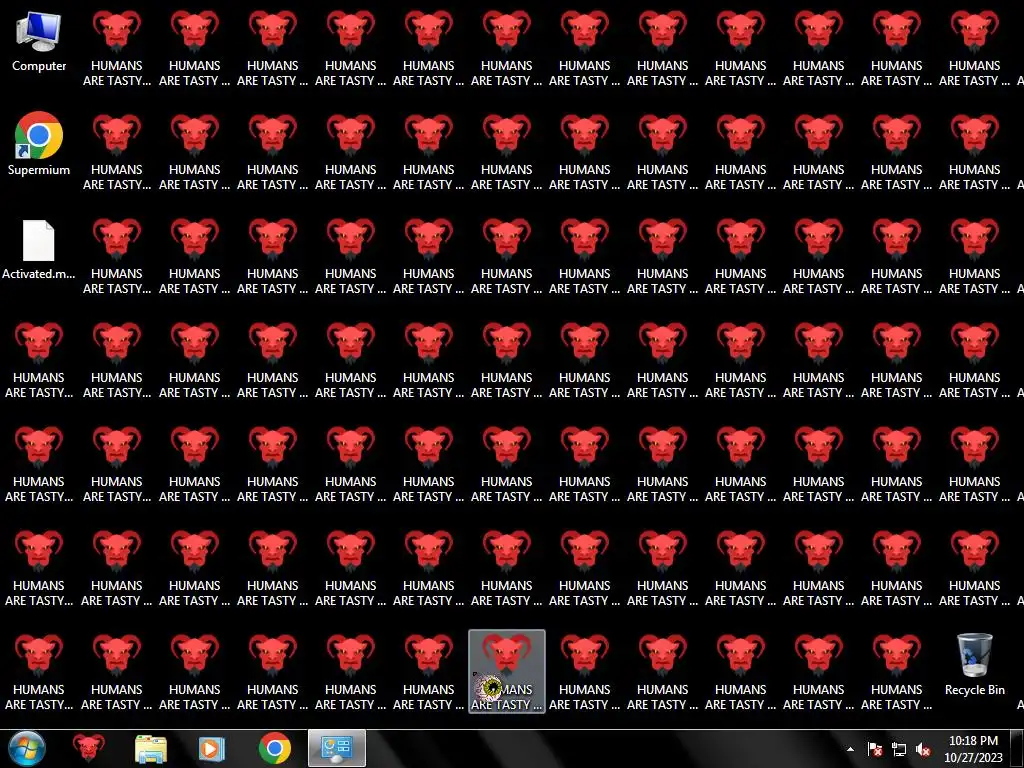This screenshot has height=768, width=1024.
Task: Open the Action Center flag icon
Action: click(875, 749)
